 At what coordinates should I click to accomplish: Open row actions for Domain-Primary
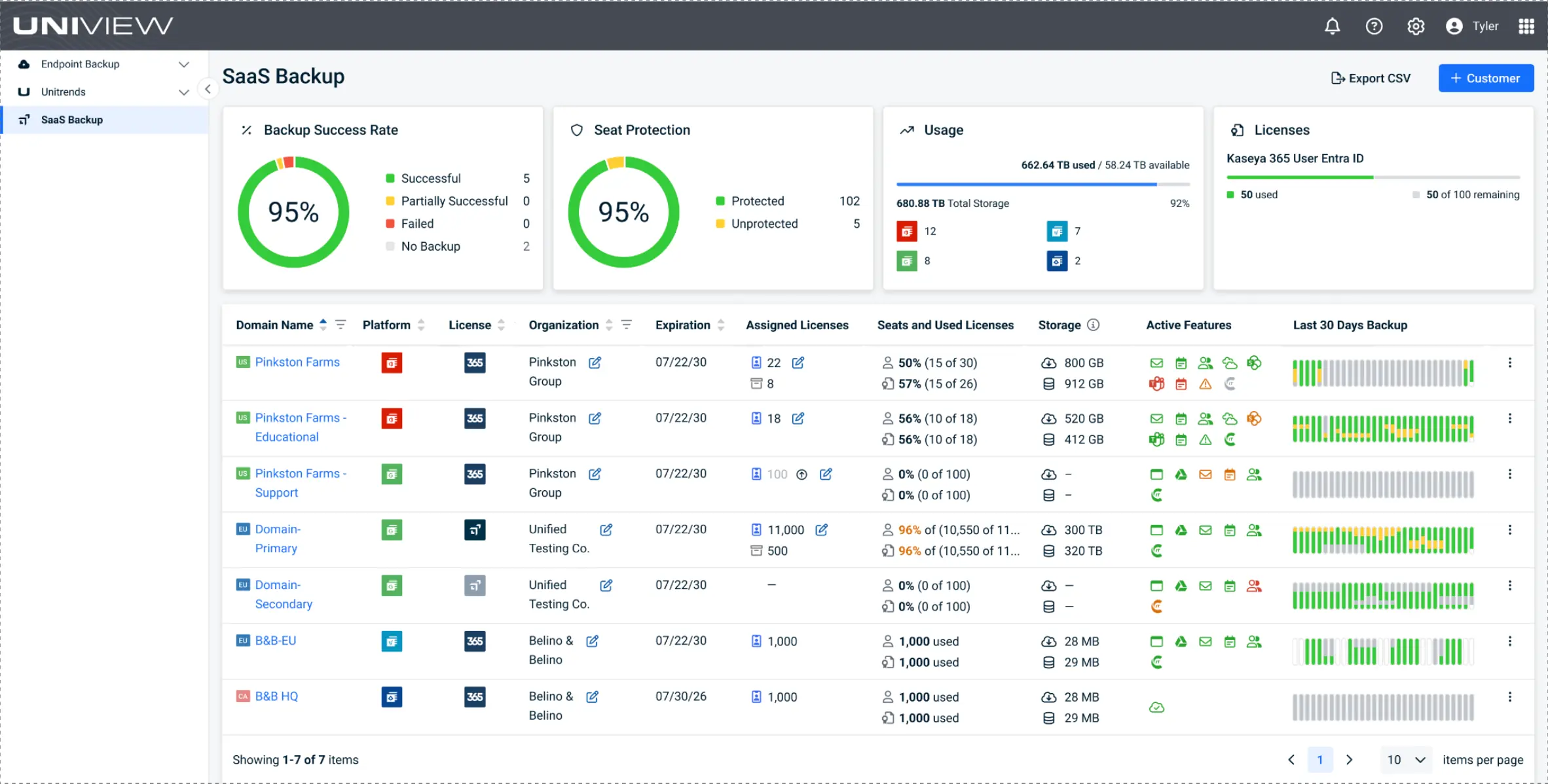pos(1510,529)
